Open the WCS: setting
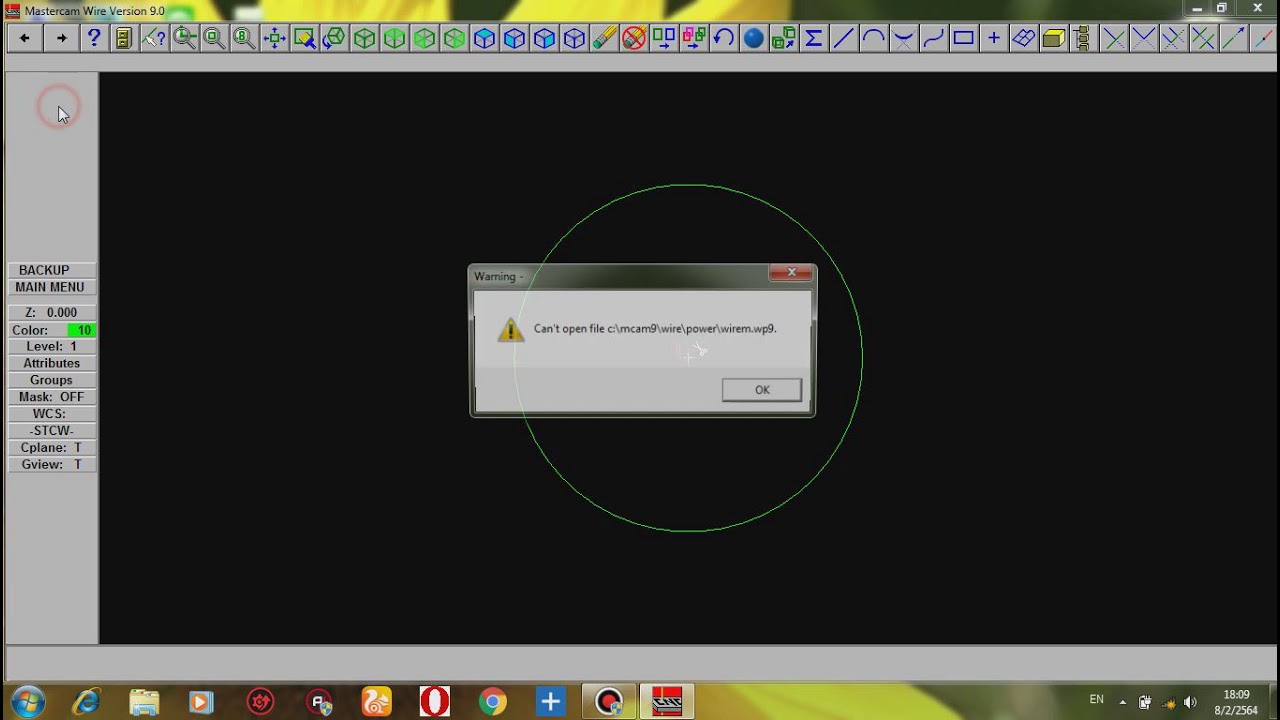 tap(51, 414)
